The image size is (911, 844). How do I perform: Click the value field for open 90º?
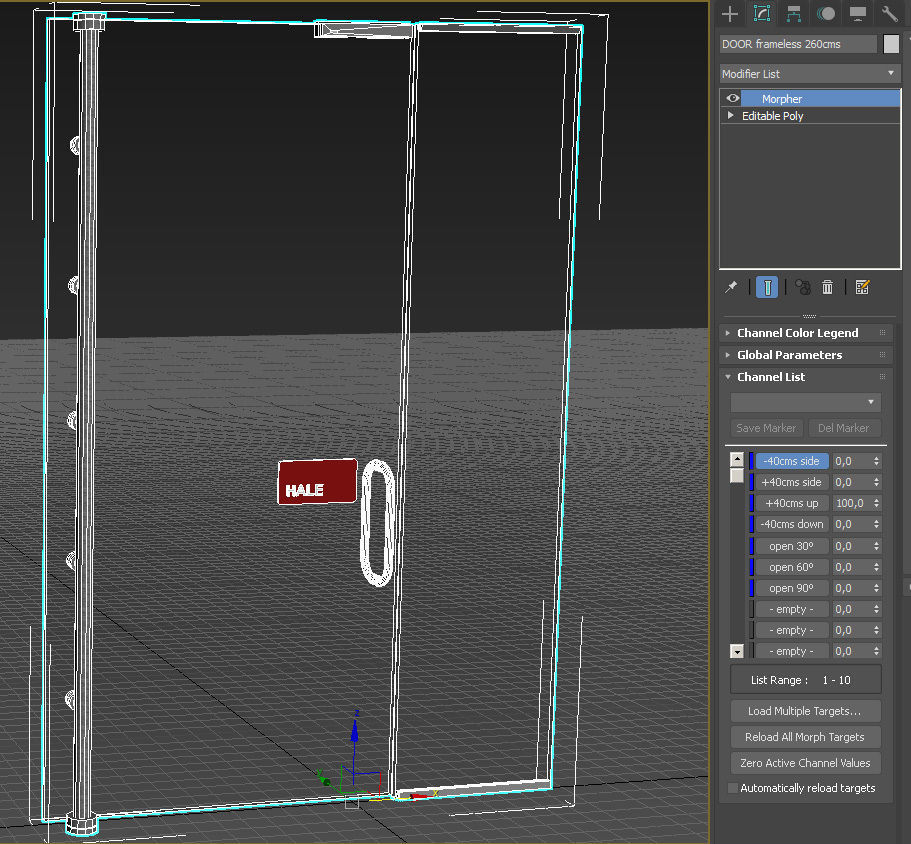pos(851,588)
